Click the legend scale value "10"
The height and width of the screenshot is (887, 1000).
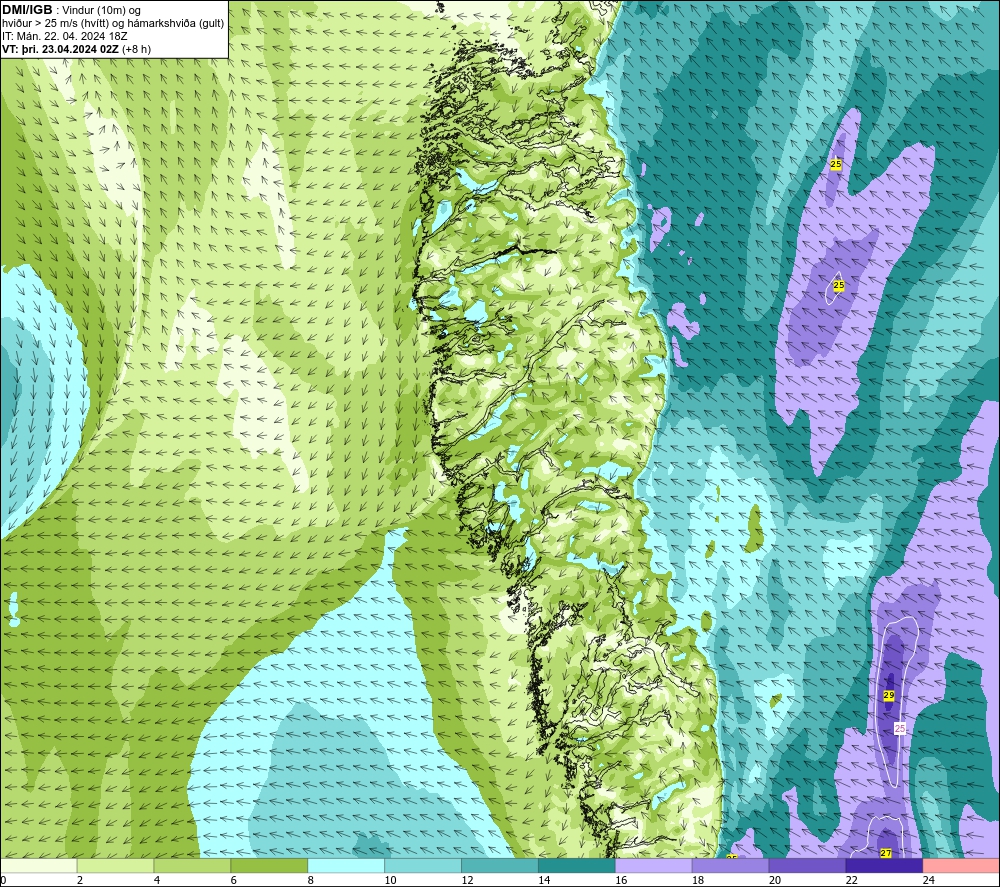390,880
